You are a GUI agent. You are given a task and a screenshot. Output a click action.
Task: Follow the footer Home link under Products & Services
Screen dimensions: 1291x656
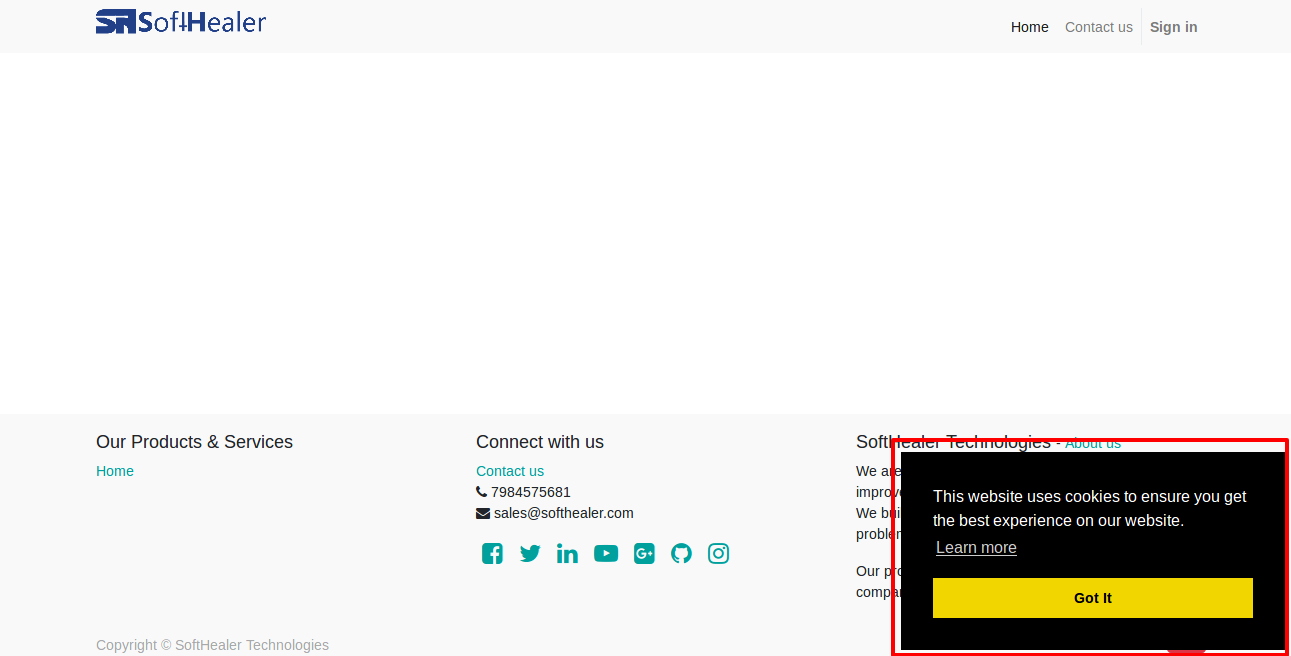coord(115,471)
